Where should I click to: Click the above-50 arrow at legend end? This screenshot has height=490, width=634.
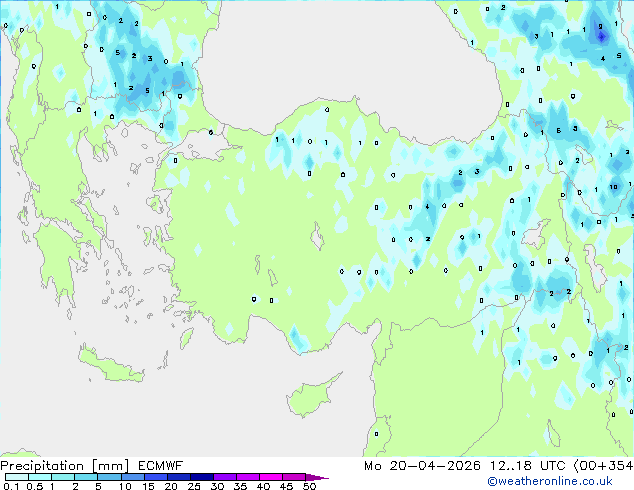(317, 477)
